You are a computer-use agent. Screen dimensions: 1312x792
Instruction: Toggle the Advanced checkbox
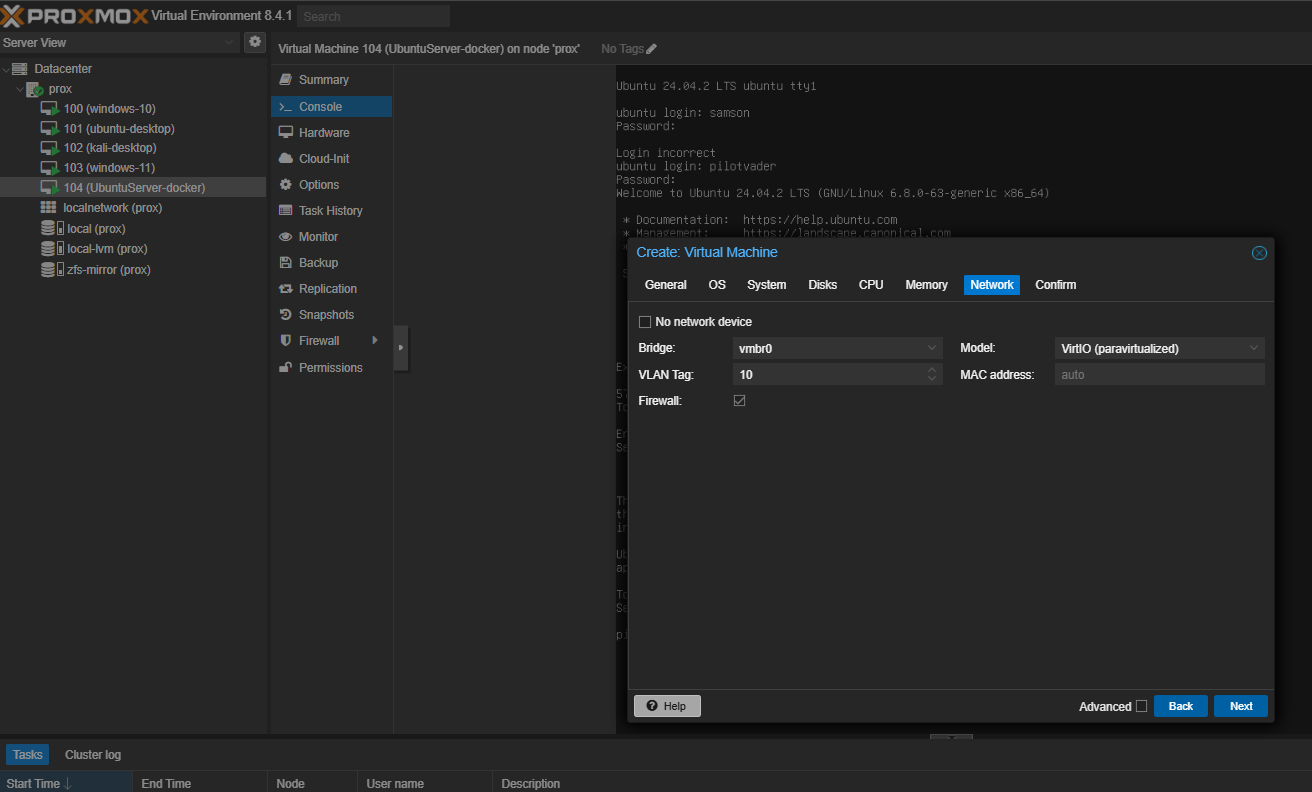(x=1141, y=706)
